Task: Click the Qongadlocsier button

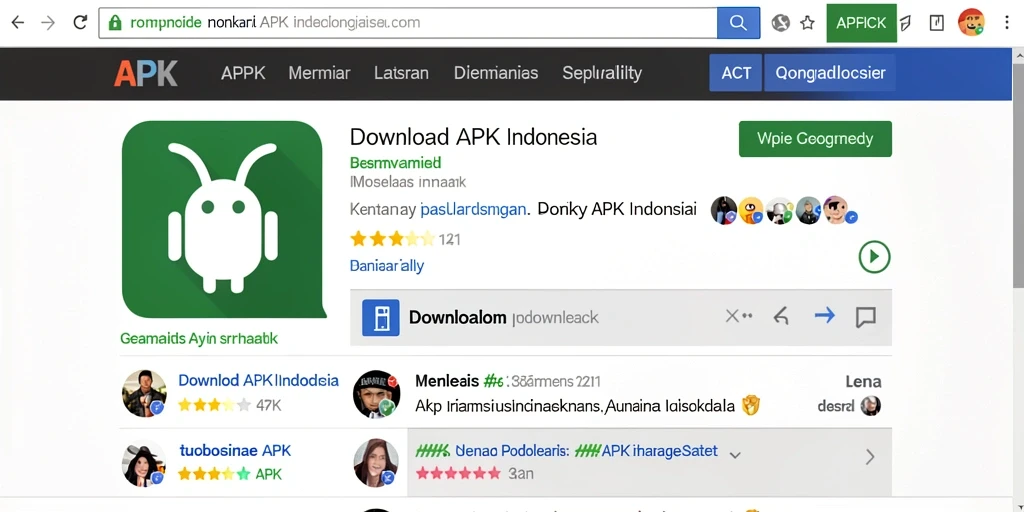Action: tap(830, 73)
